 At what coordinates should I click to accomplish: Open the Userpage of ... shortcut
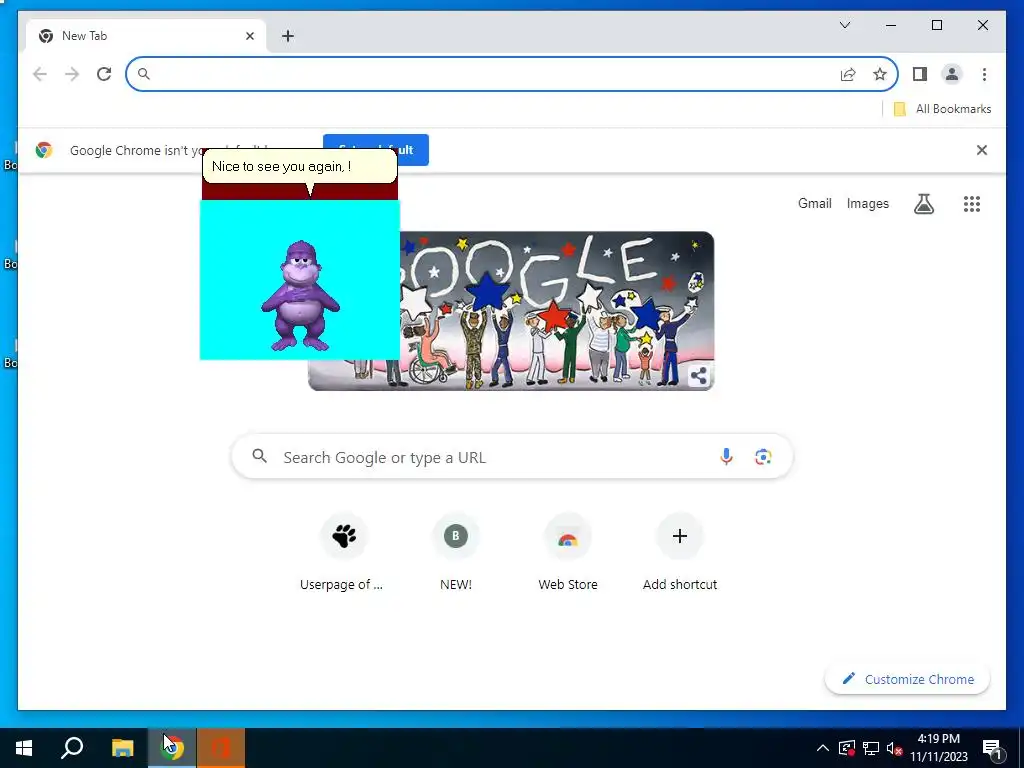click(x=344, y=554)
